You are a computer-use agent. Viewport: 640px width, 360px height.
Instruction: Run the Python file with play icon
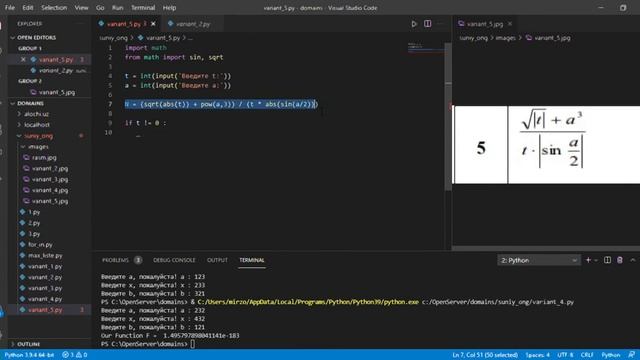click(414, 24)
